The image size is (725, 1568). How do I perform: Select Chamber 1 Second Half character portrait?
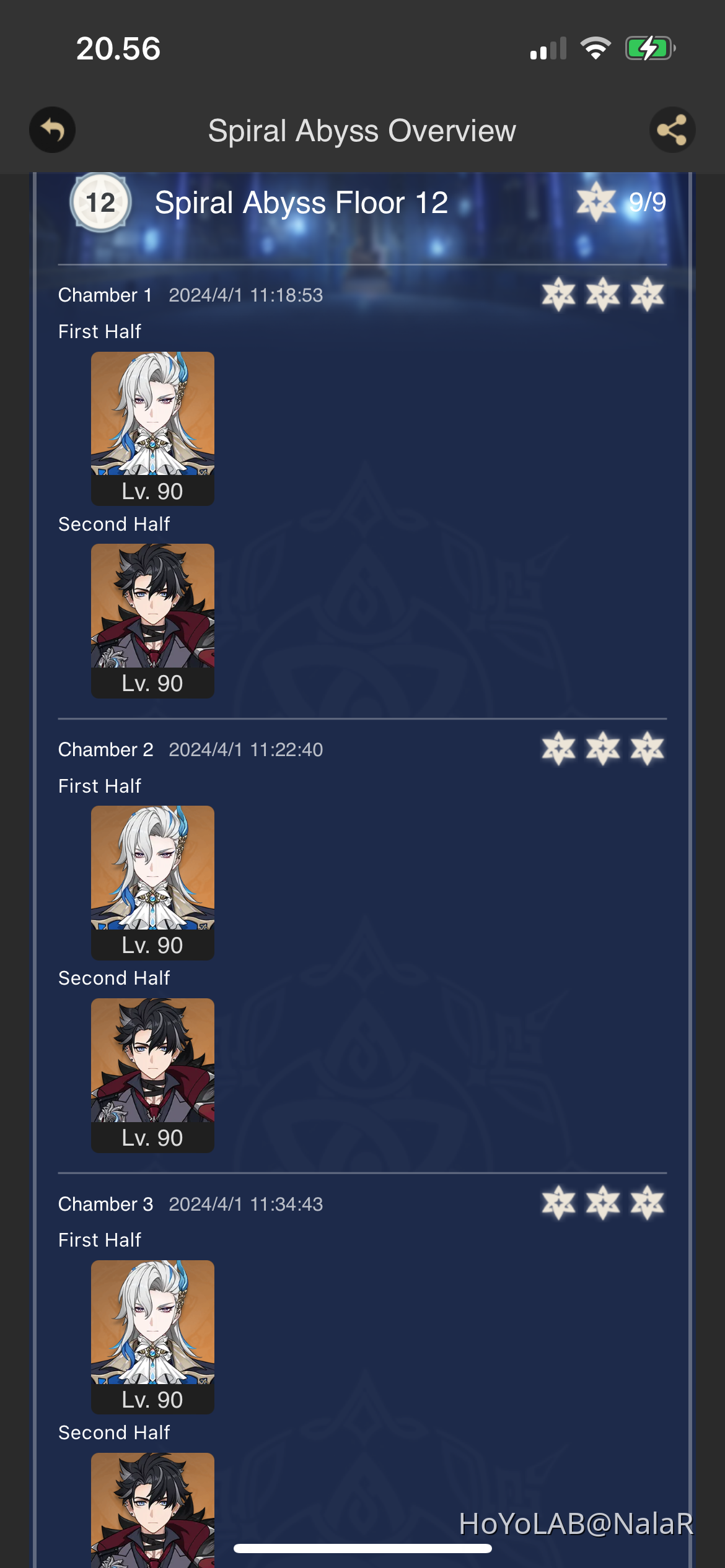click(152, 621)
